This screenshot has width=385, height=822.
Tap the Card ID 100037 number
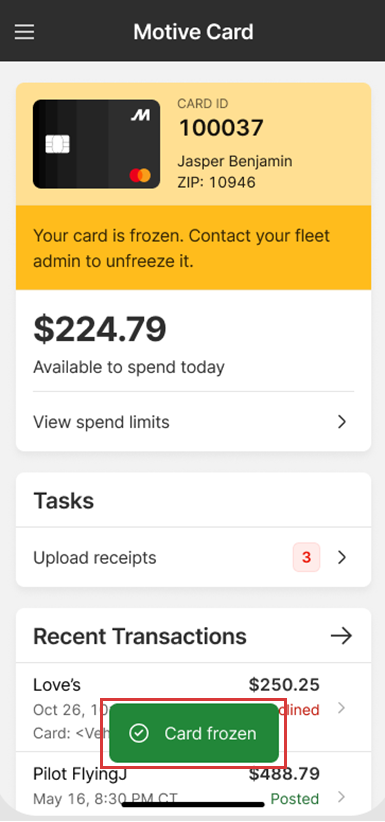(x=221, y=127)
